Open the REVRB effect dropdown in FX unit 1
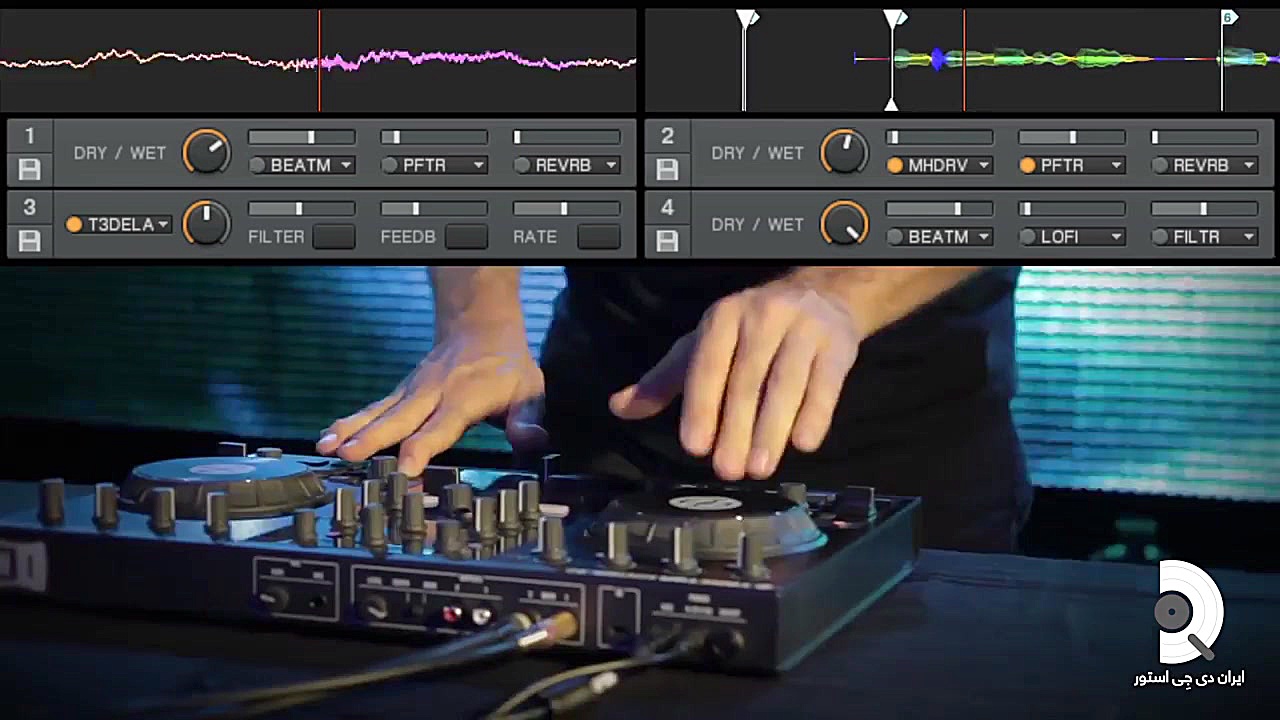The height and width of the screenshot is (720, 1280). (x=611, y=166)
